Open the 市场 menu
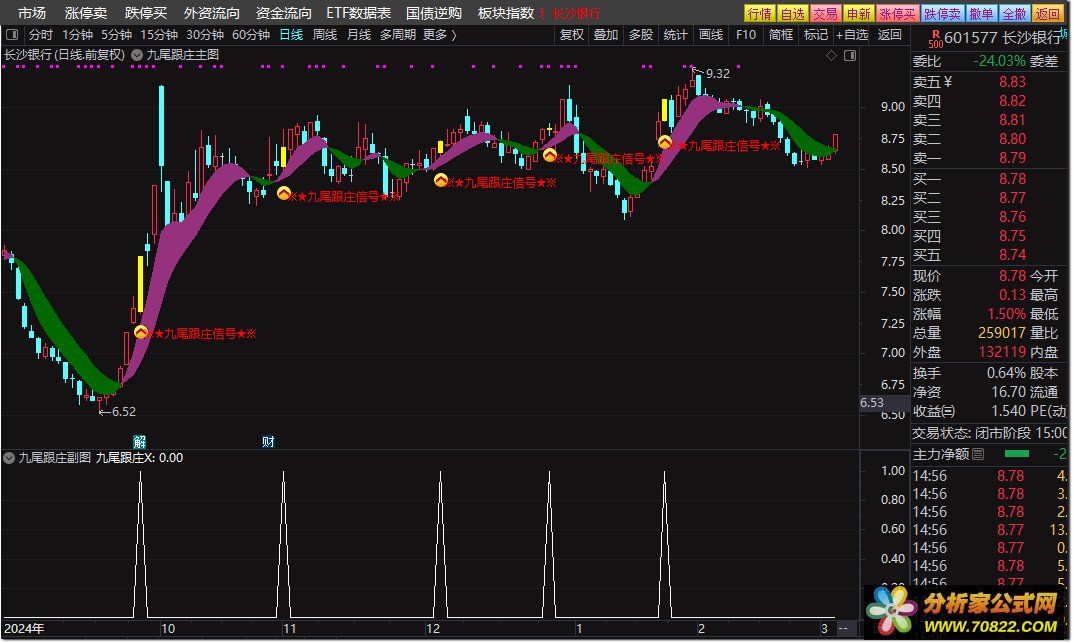The width and height of the screenshot is (1074, 643). (x=32, y=13)
